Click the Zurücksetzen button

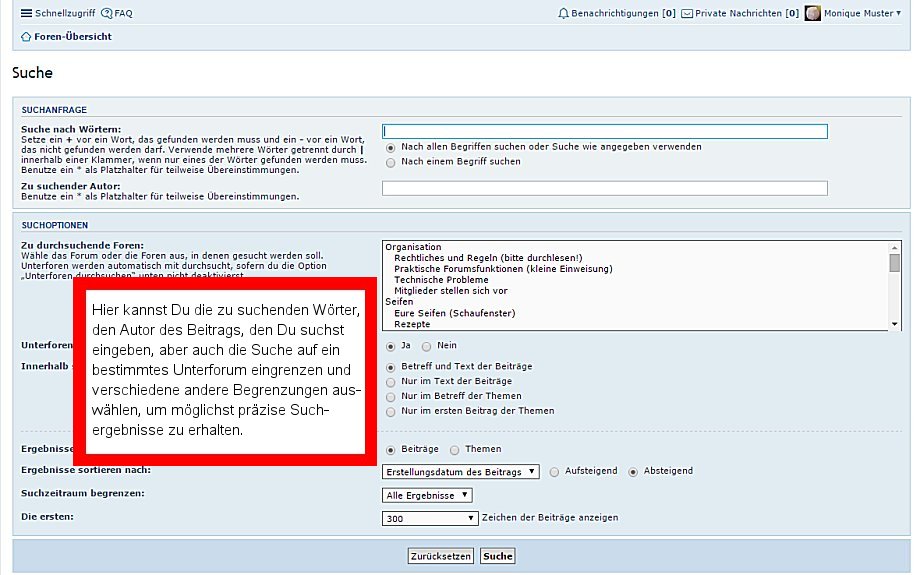[440, 556]
